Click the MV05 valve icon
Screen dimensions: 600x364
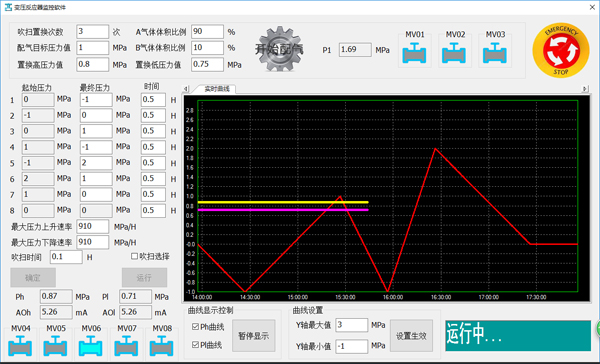point(55,346)
